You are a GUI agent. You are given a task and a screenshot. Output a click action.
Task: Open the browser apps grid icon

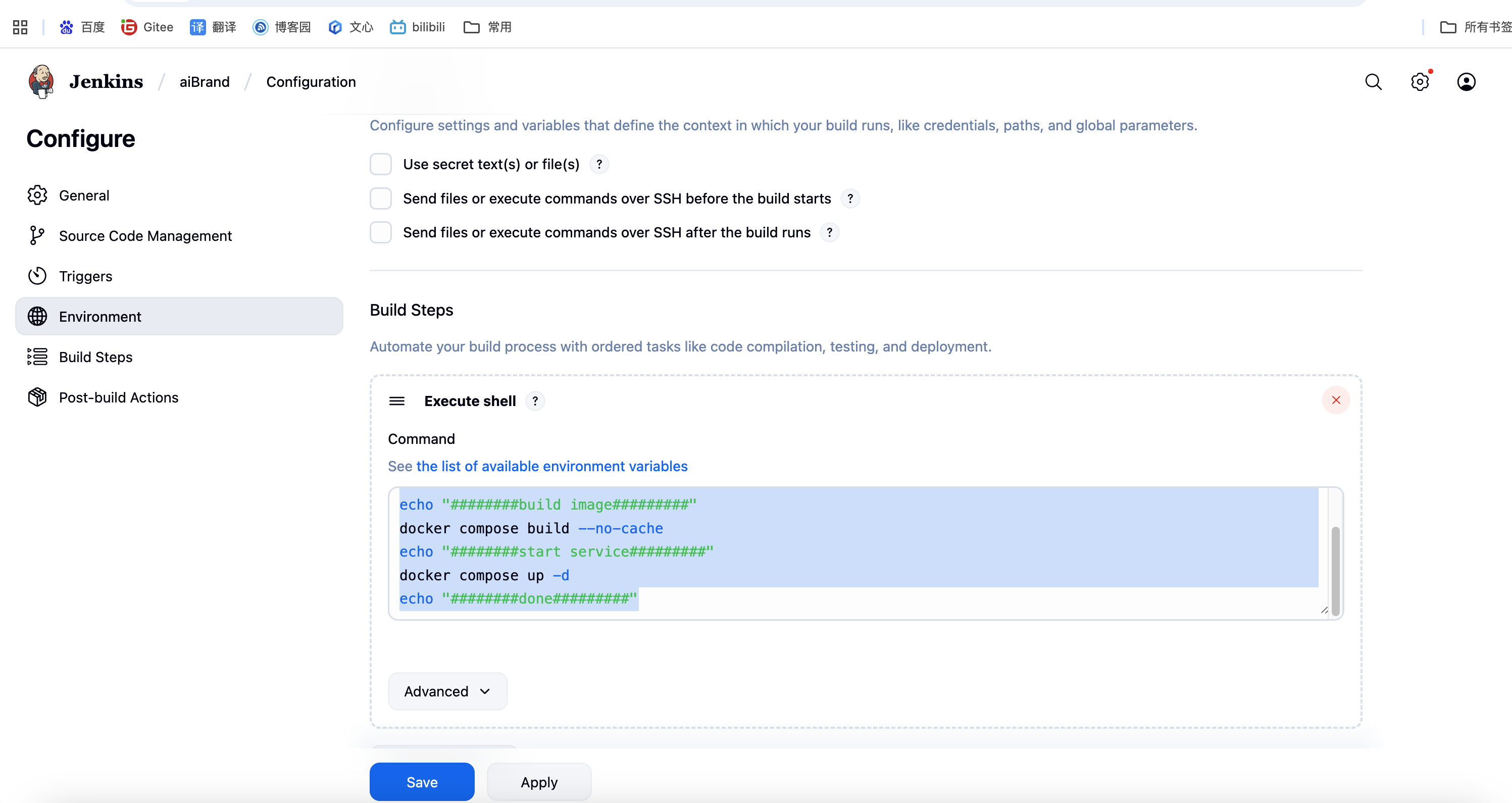[20, 27]
